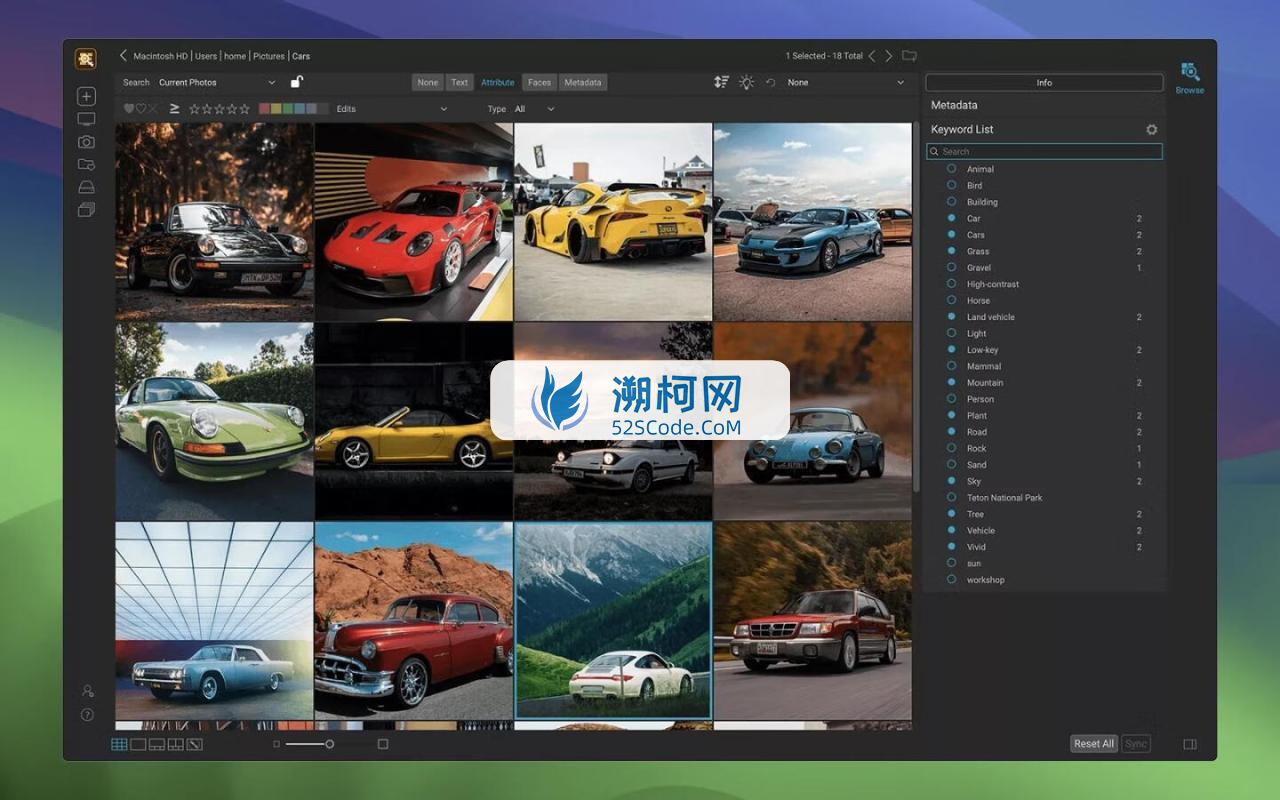Click the Browse icon on right edge

[1189, 78]
